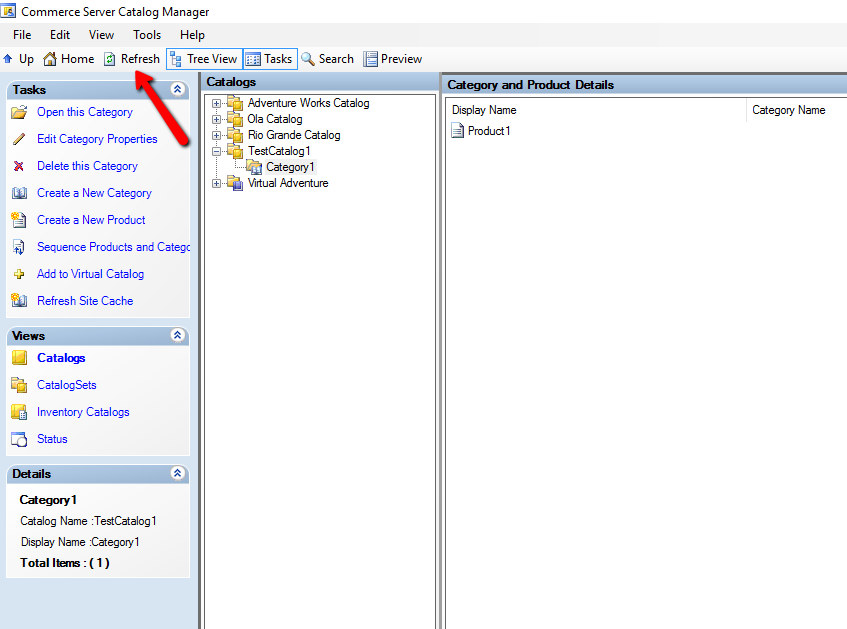This screenshot has width=847, height=629.
Task: Click the Open this Category folder icon
Action: click(19, 112)
